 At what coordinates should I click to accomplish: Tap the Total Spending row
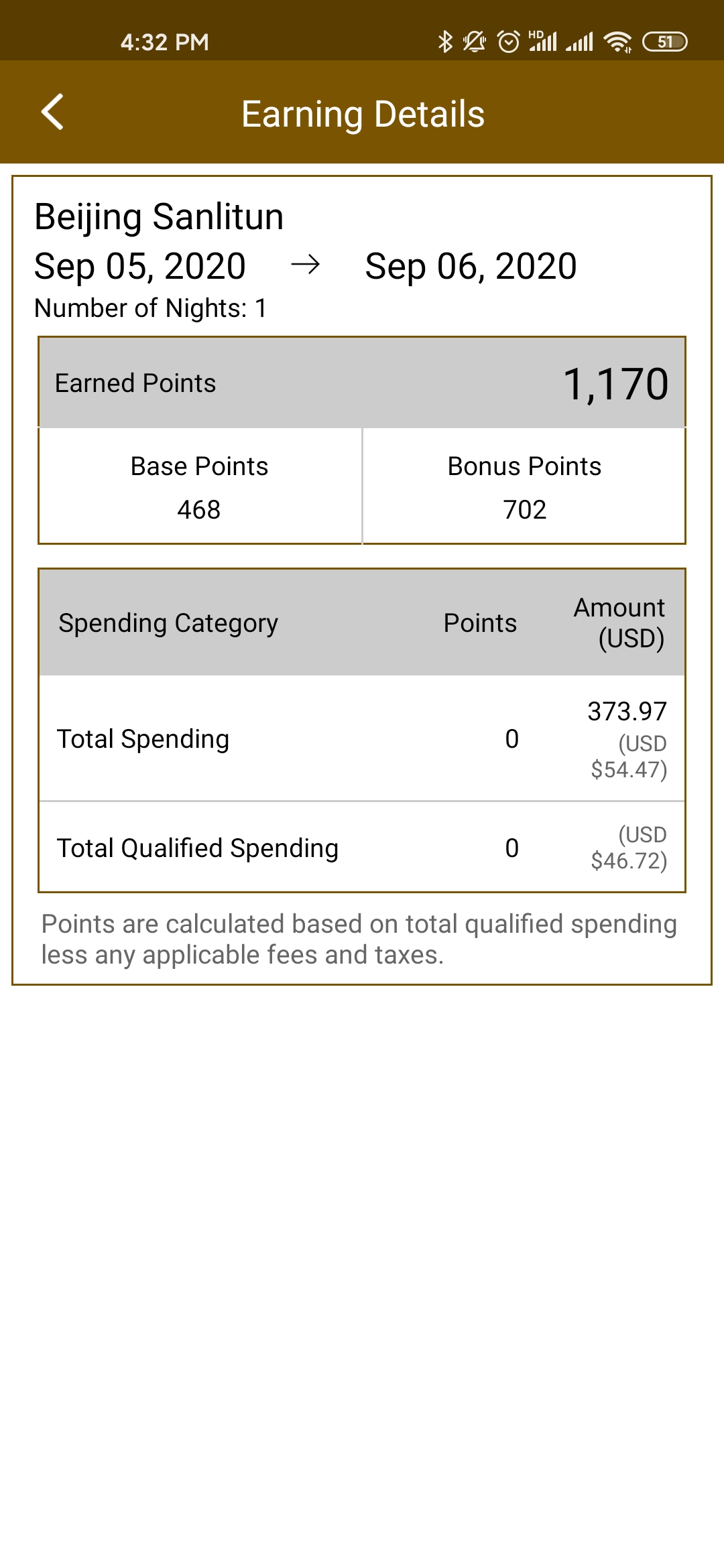coord(362,738)
